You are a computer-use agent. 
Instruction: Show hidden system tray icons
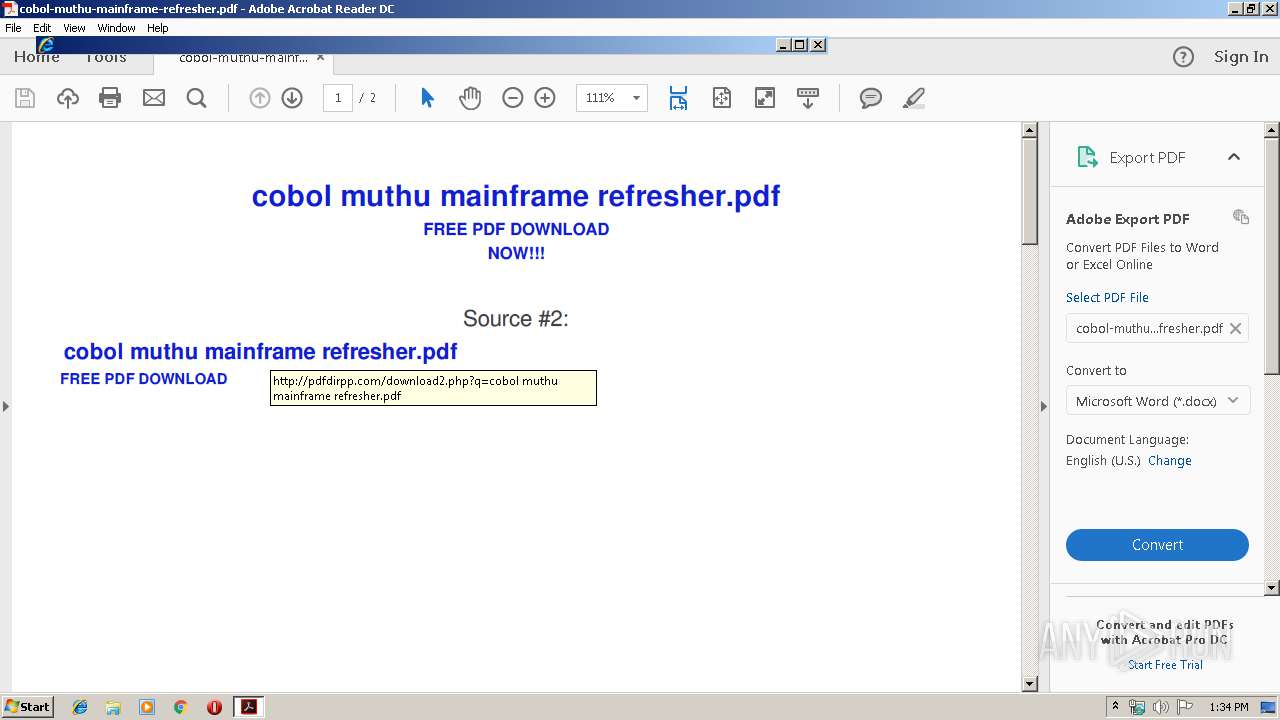1116,707
